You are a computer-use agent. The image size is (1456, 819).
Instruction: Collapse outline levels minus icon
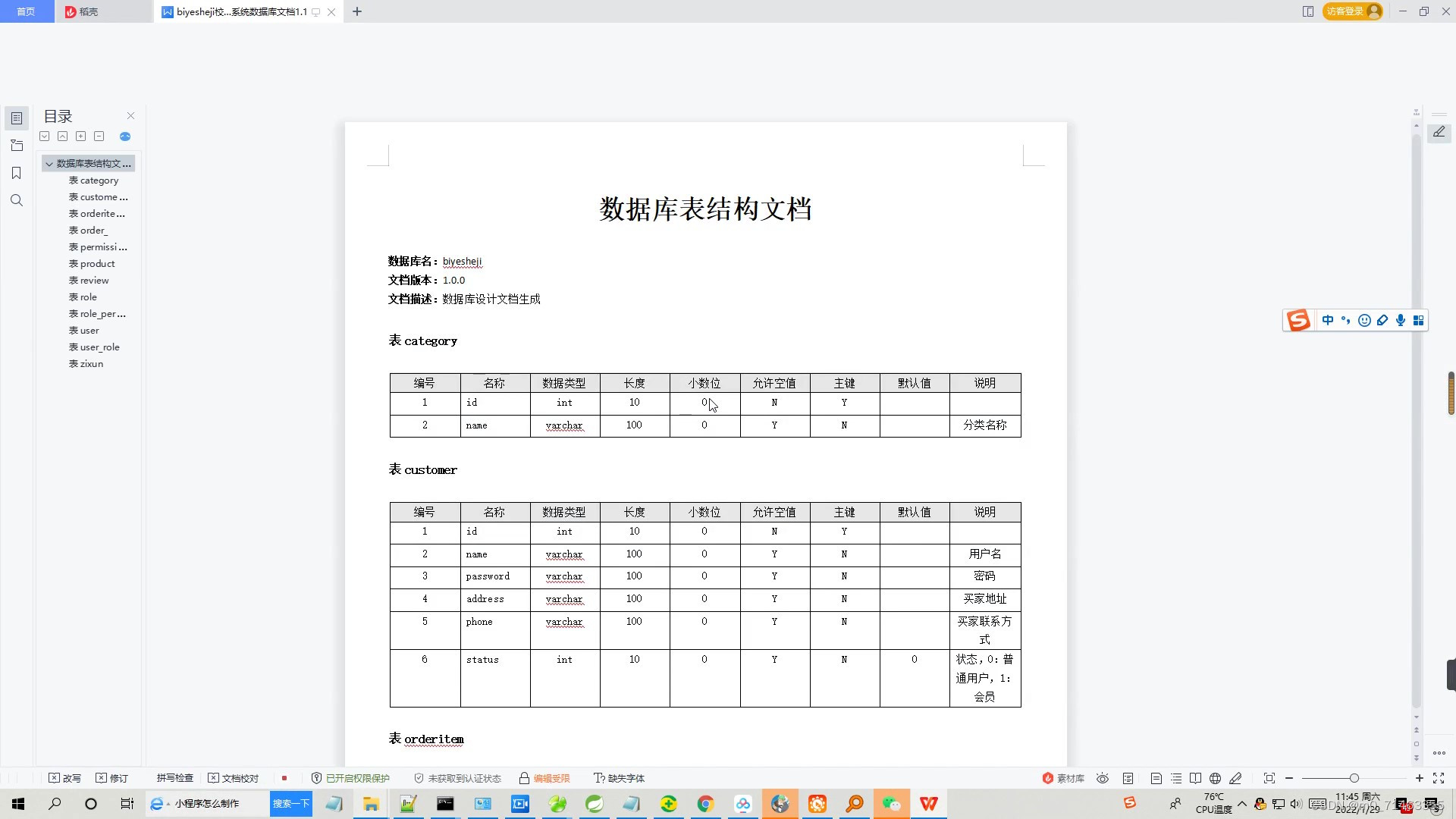click(x=99, y=136)
